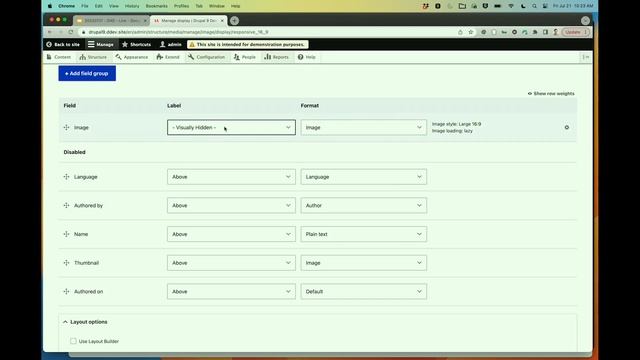Open Chrome extensions puzzle icon

pos(535,32)
